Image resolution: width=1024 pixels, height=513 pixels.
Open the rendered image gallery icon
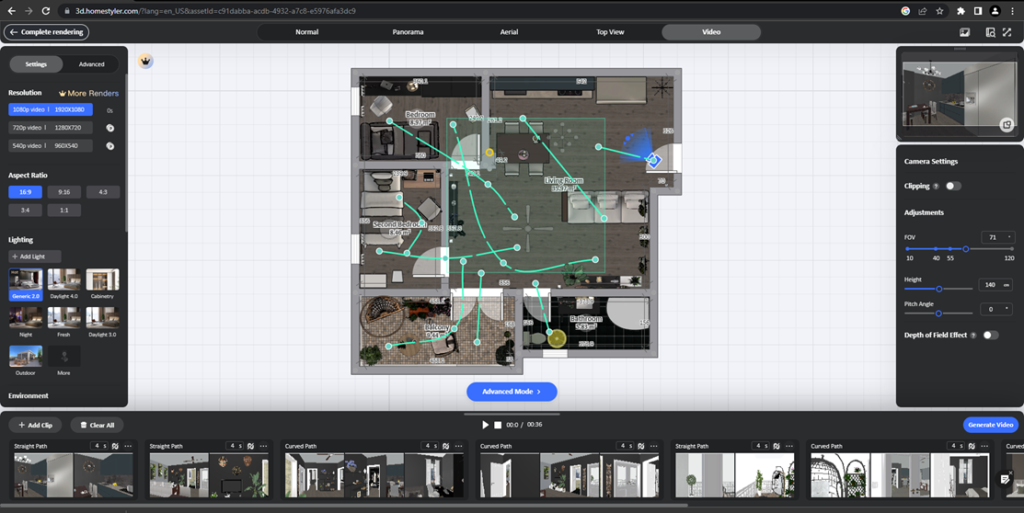[x=964, y=32]
